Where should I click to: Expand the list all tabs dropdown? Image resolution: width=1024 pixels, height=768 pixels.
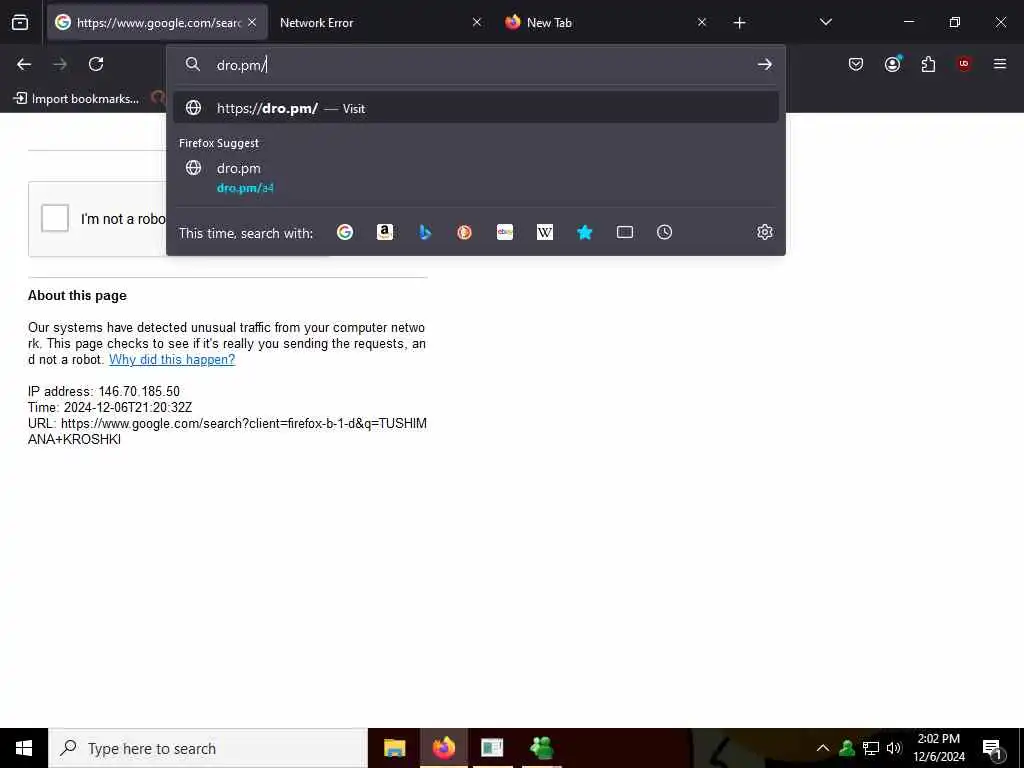tap(825, 22)
